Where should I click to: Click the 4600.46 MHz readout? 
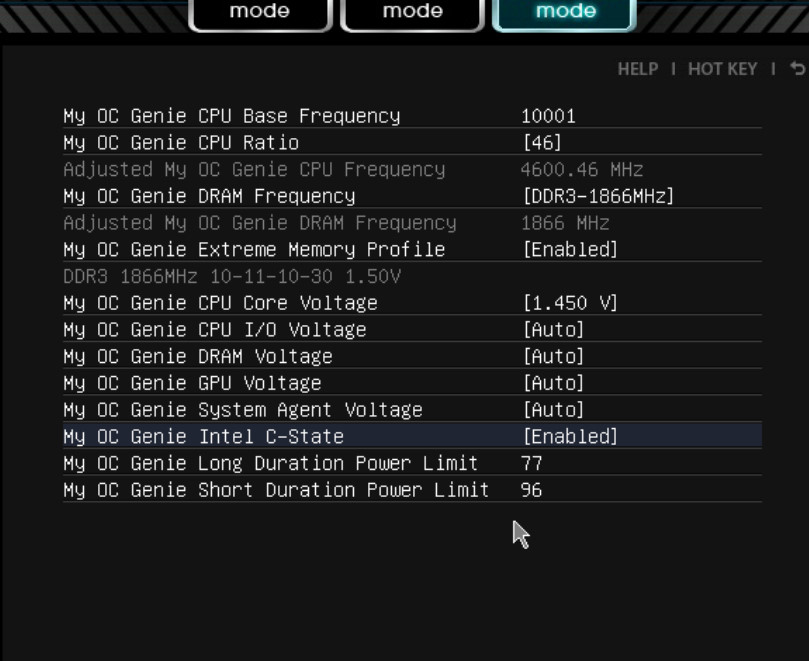pyautogui.click(x=581, y=170)
